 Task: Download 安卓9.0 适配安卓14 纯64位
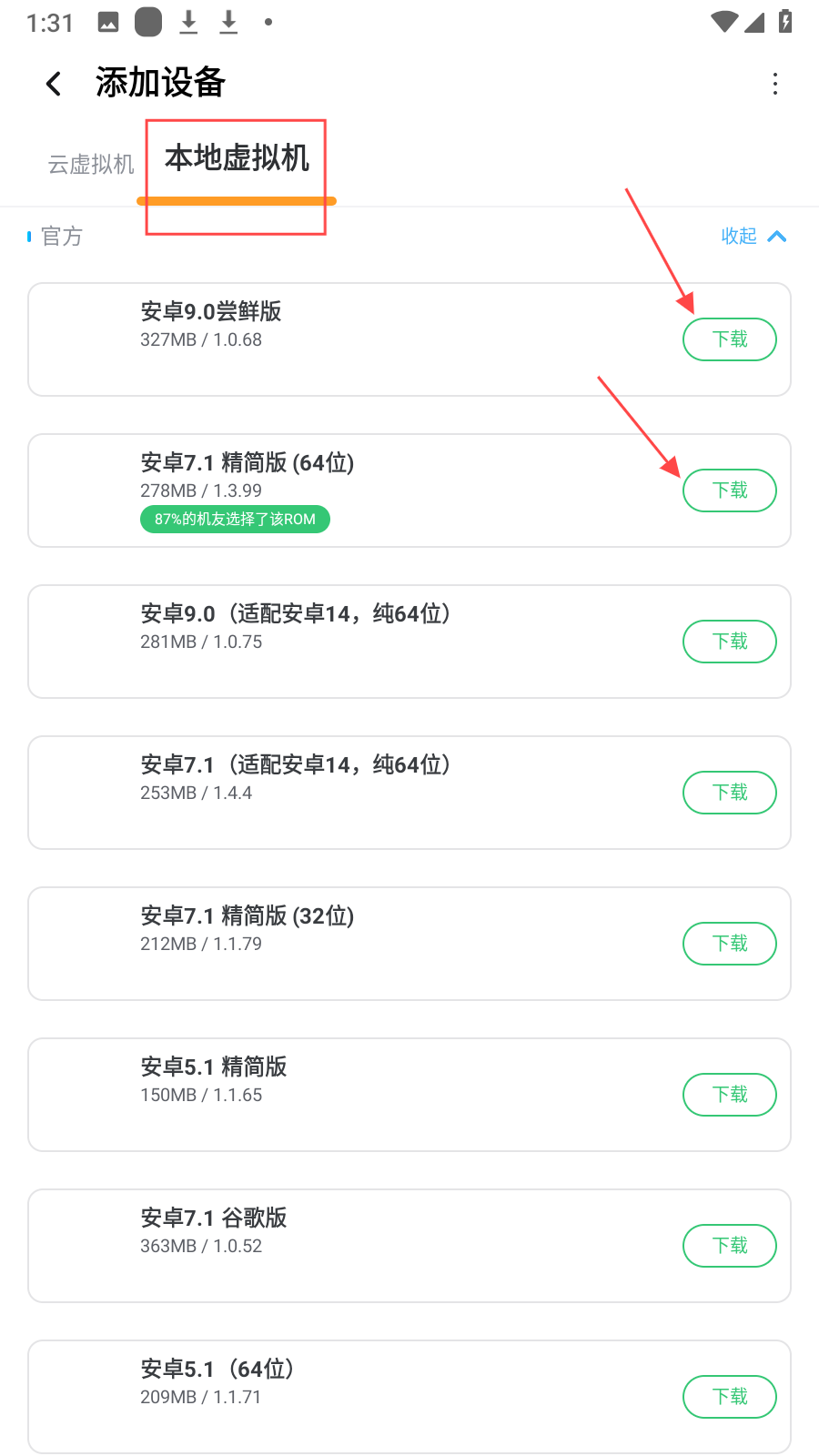[729, 642]
